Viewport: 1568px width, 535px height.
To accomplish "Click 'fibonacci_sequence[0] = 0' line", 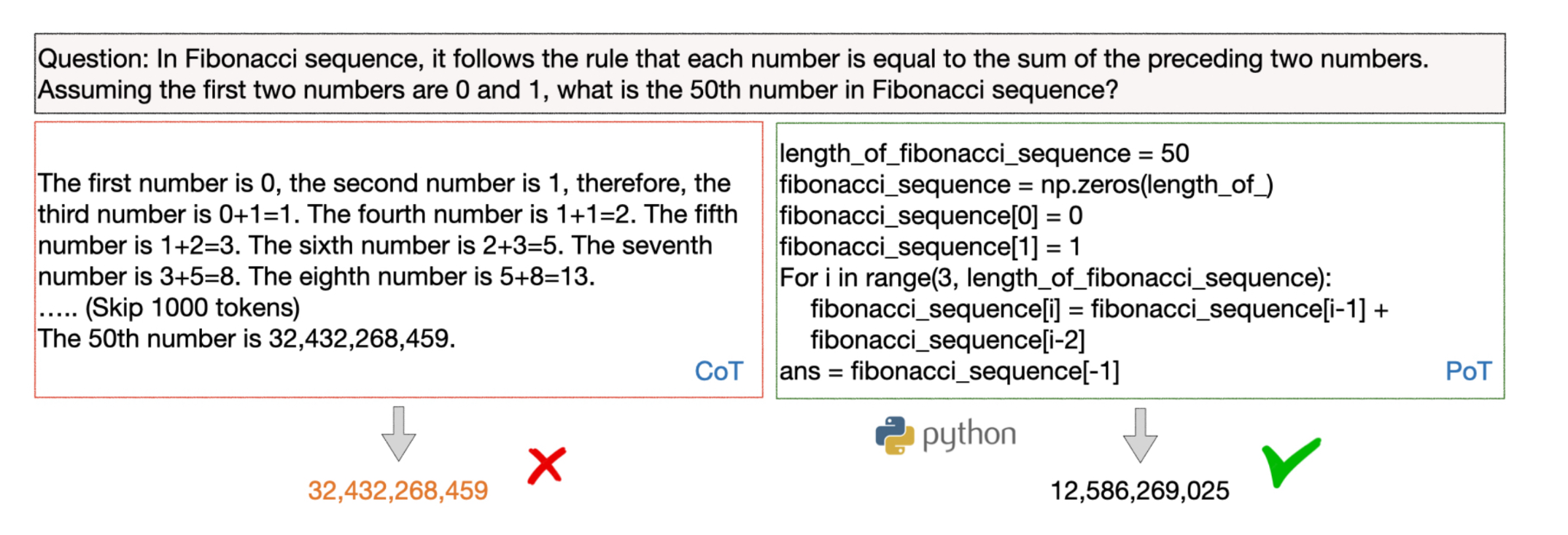I will click(931, 216).
